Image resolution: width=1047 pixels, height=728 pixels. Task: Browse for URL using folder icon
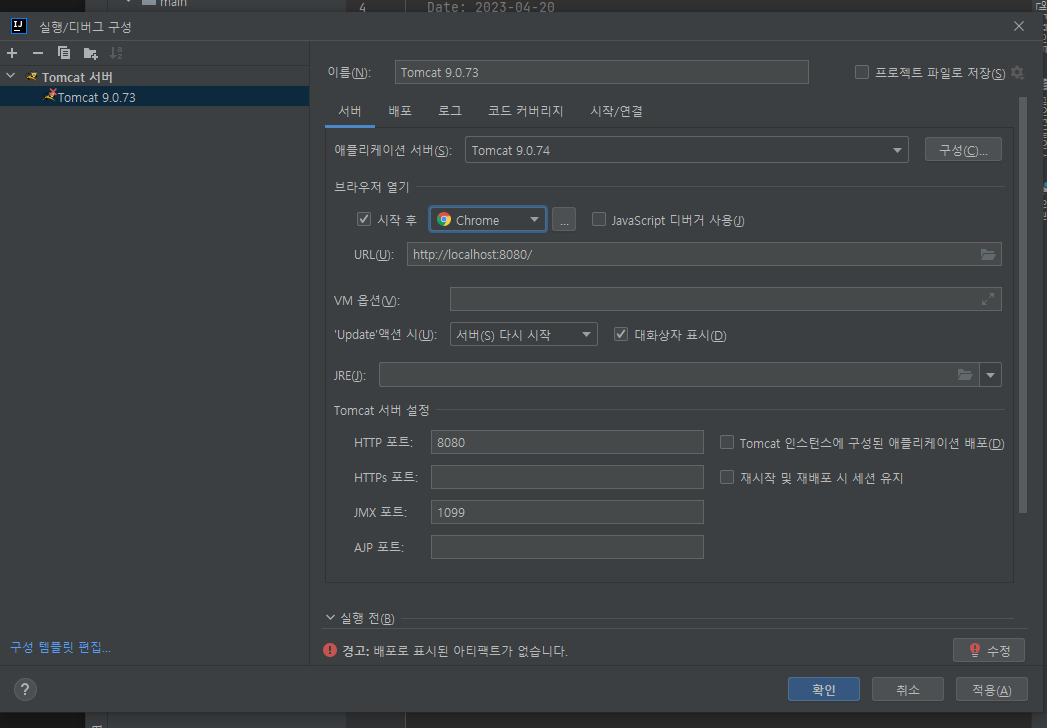pyautogui.click(x=988, y=254)
